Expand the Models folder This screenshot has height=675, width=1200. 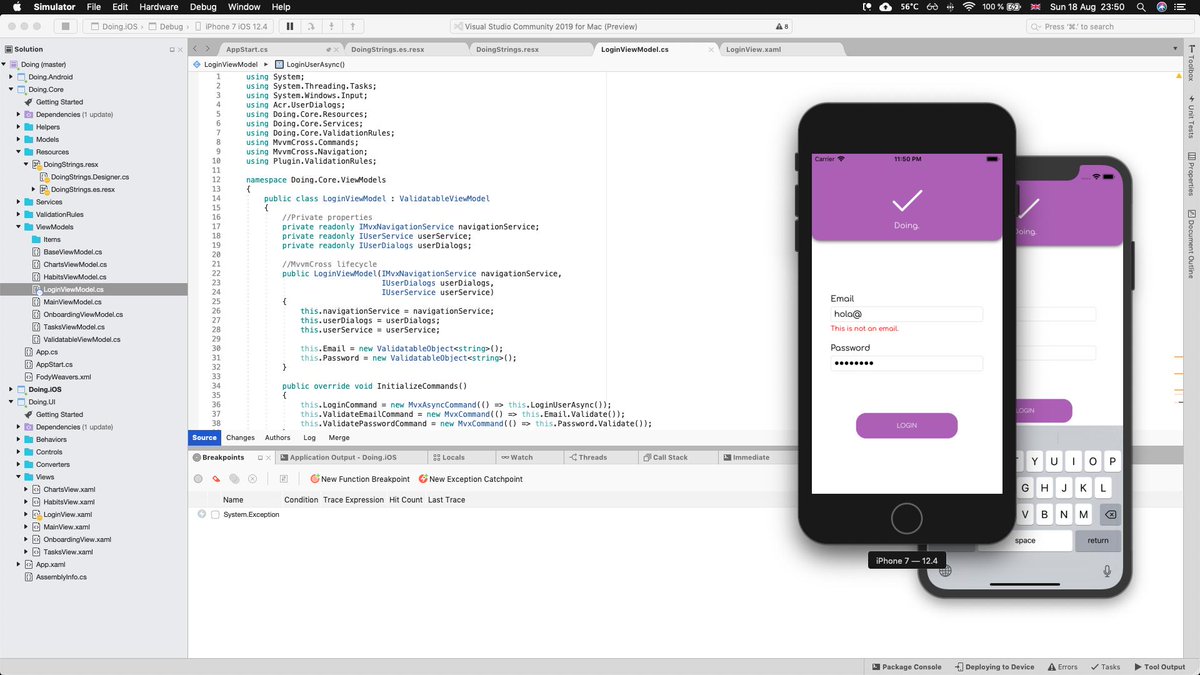(18, 139)
